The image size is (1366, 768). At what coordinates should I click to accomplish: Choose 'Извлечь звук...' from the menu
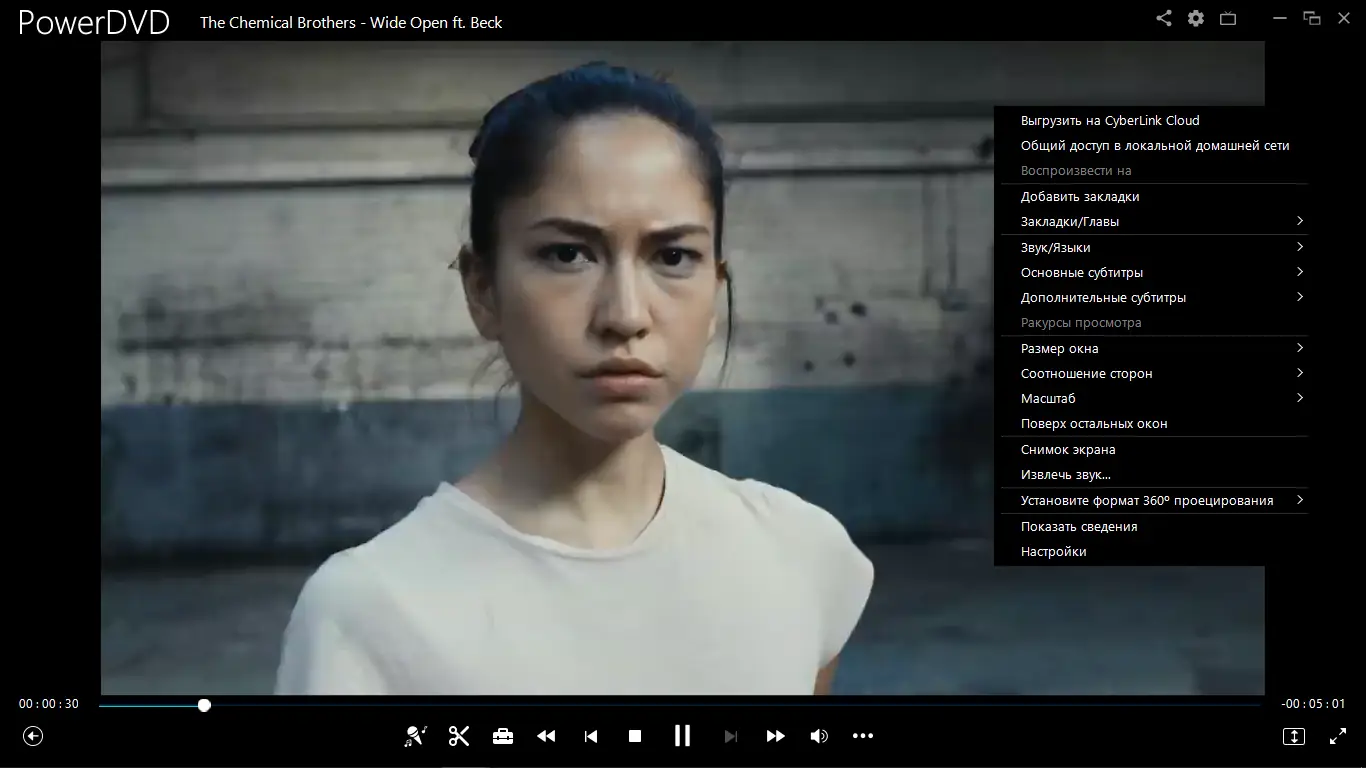1151,474
